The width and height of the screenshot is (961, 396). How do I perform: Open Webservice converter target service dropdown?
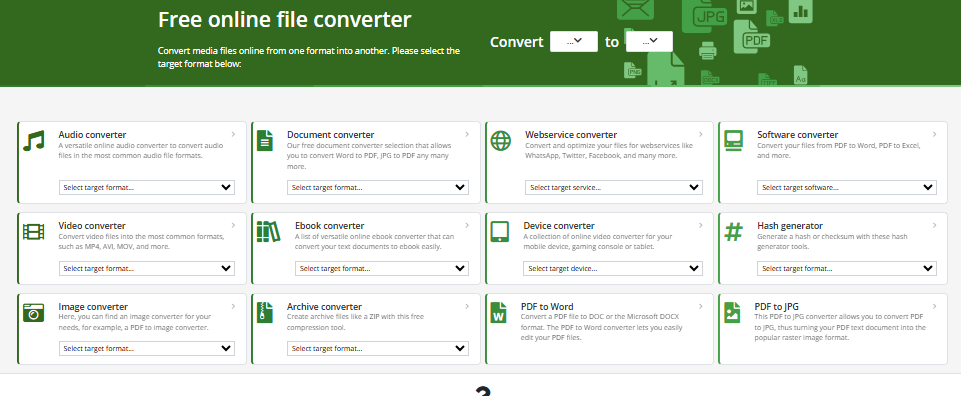click(613, 188)
